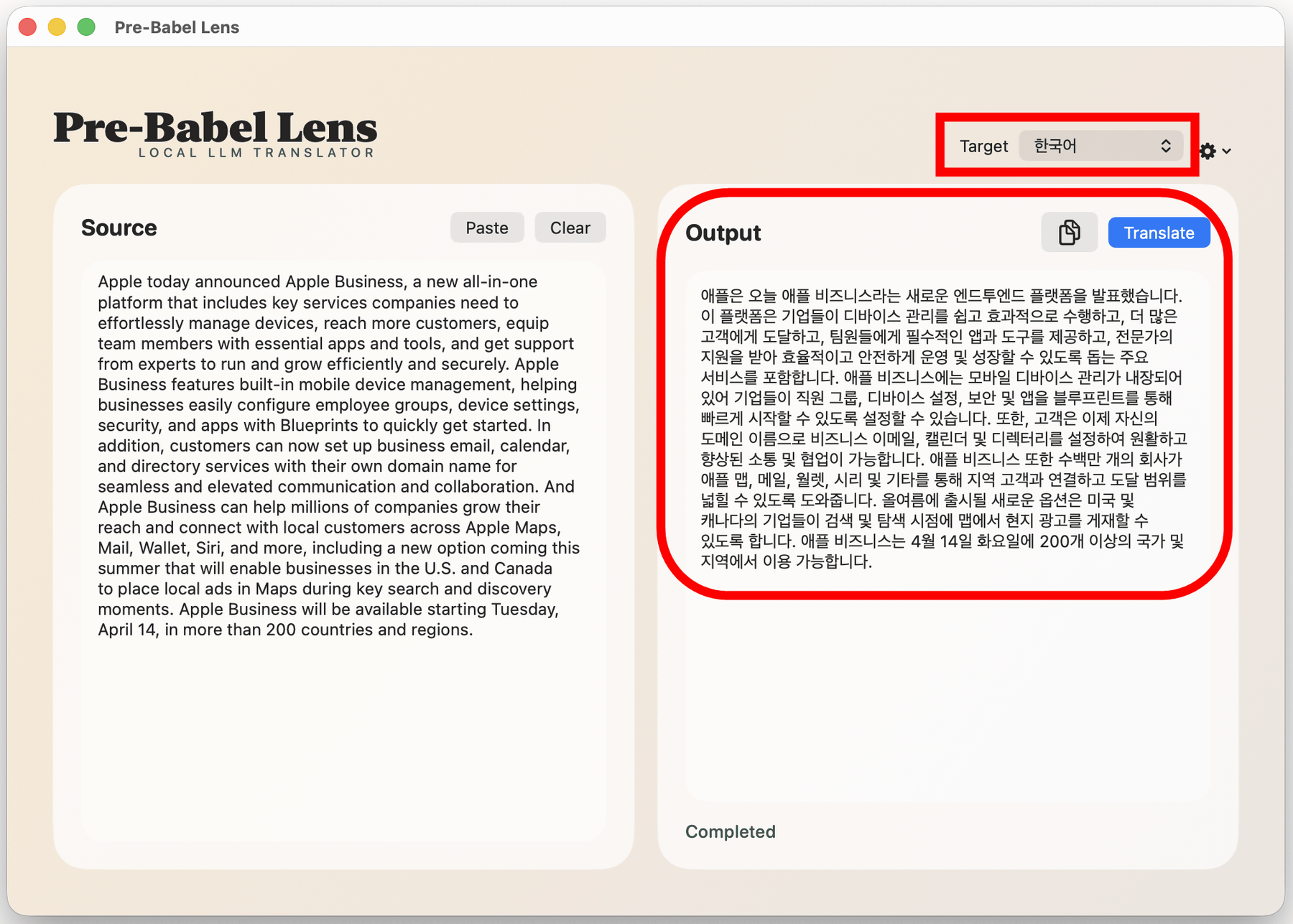This screenshot has height=924, width=1293.
Task: Close the Pre-Babel Lens window
Action: (28, 27)
